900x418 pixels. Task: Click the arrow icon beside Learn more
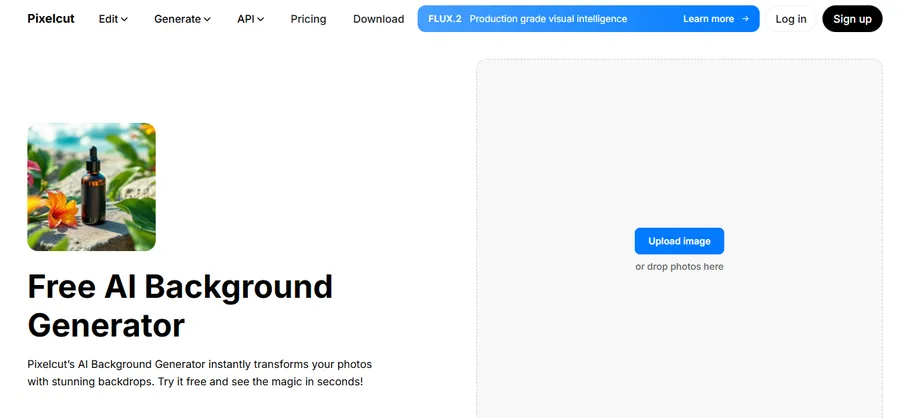[x=745, y=19]
